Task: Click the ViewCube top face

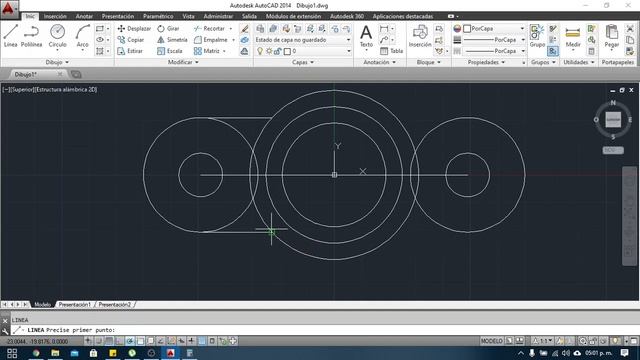Action: 613,120
